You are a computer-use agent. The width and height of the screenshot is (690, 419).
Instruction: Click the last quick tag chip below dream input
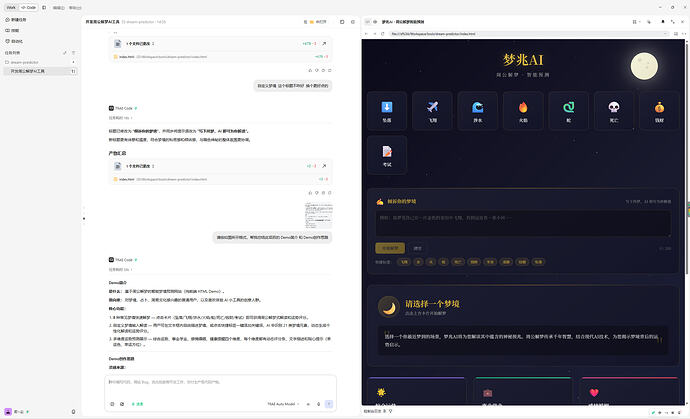pyautogui.click(x=538, y=262)
